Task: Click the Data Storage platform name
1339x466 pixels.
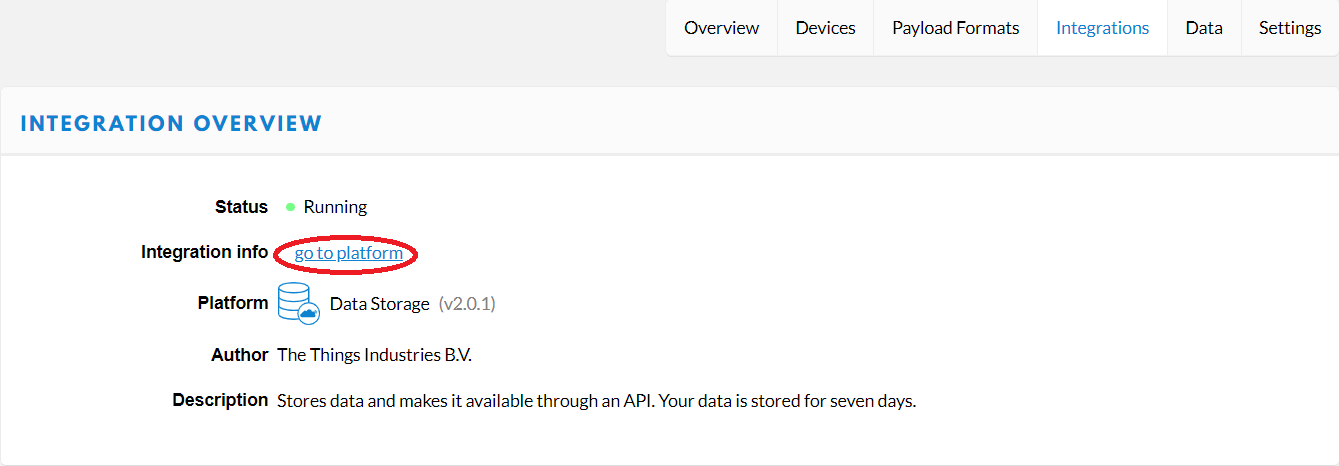Action: tap(380, 304)
